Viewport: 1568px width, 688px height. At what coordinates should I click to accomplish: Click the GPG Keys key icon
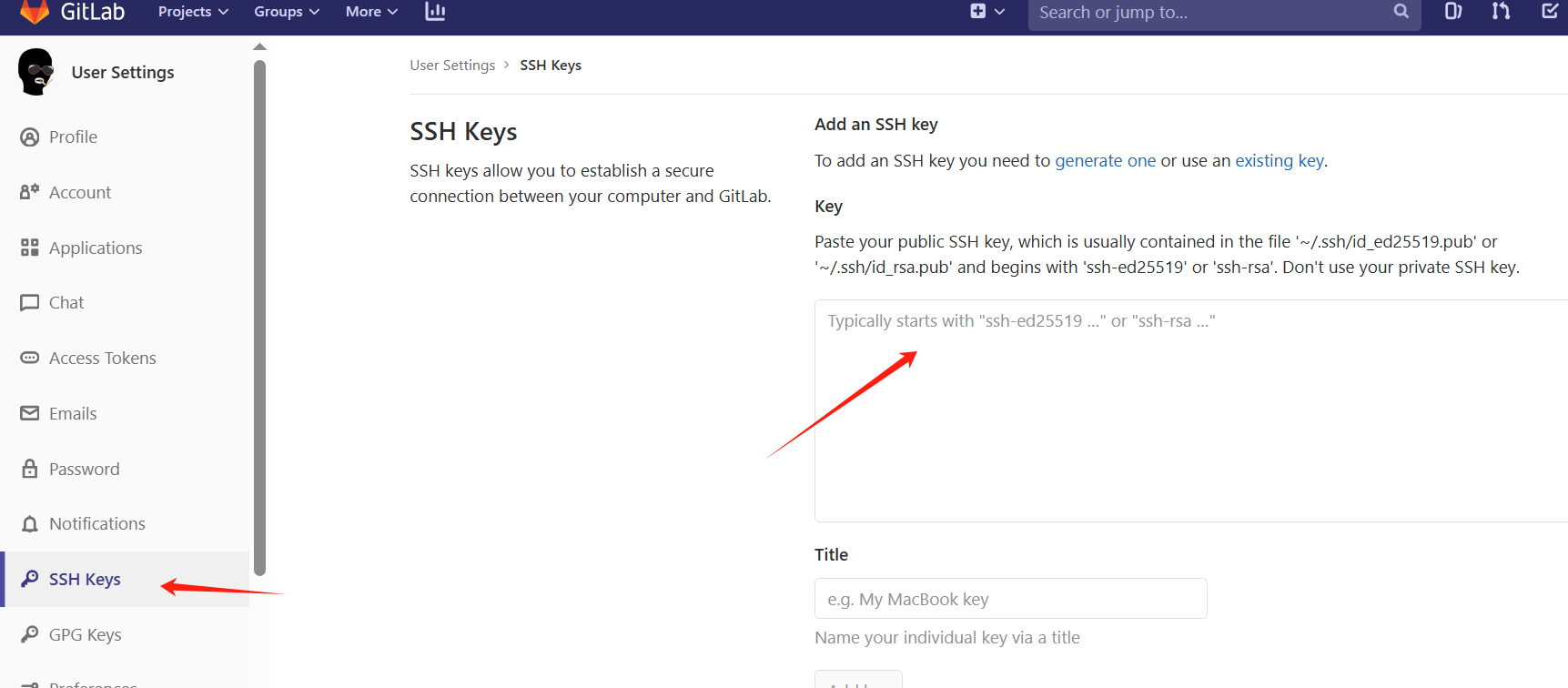click(x=30, y=634)
